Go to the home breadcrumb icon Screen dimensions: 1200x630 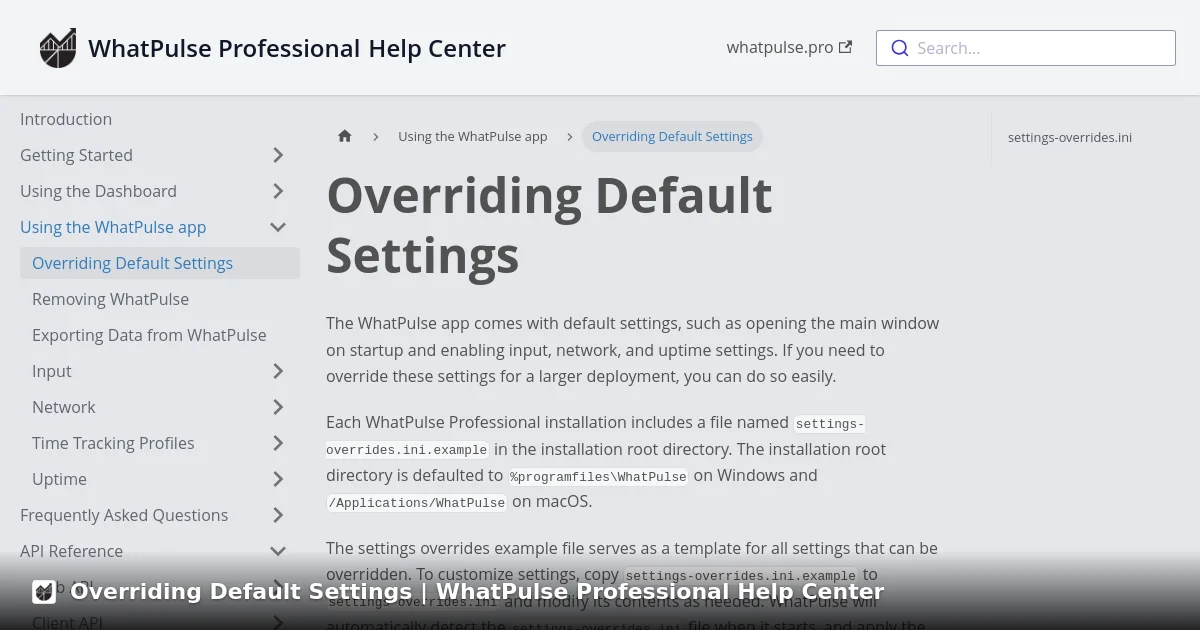(x=345, y=136)
